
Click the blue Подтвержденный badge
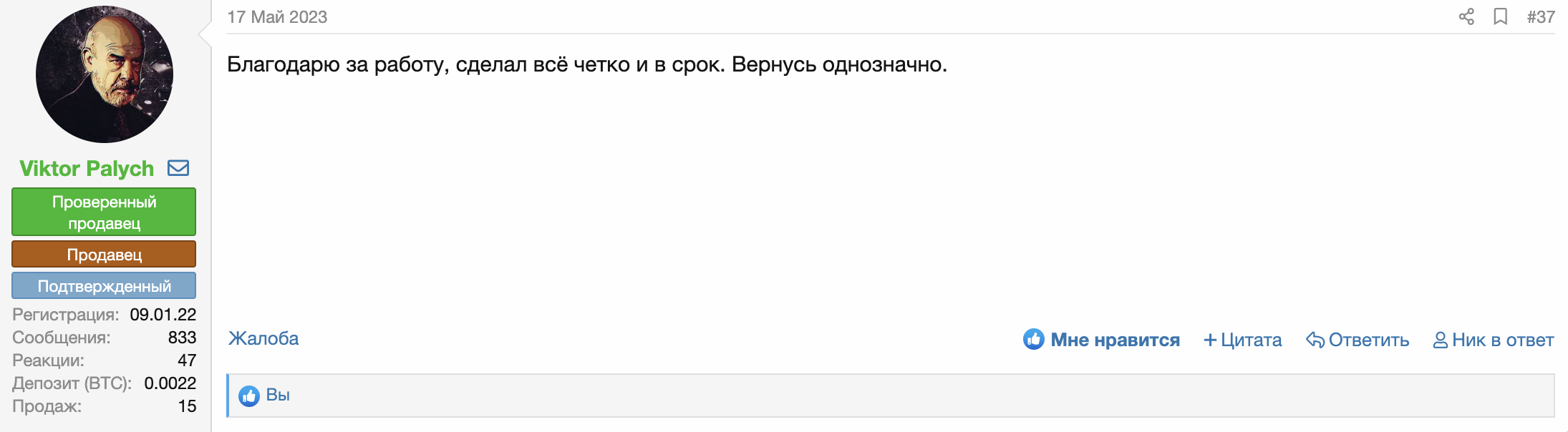click(104, 285)
